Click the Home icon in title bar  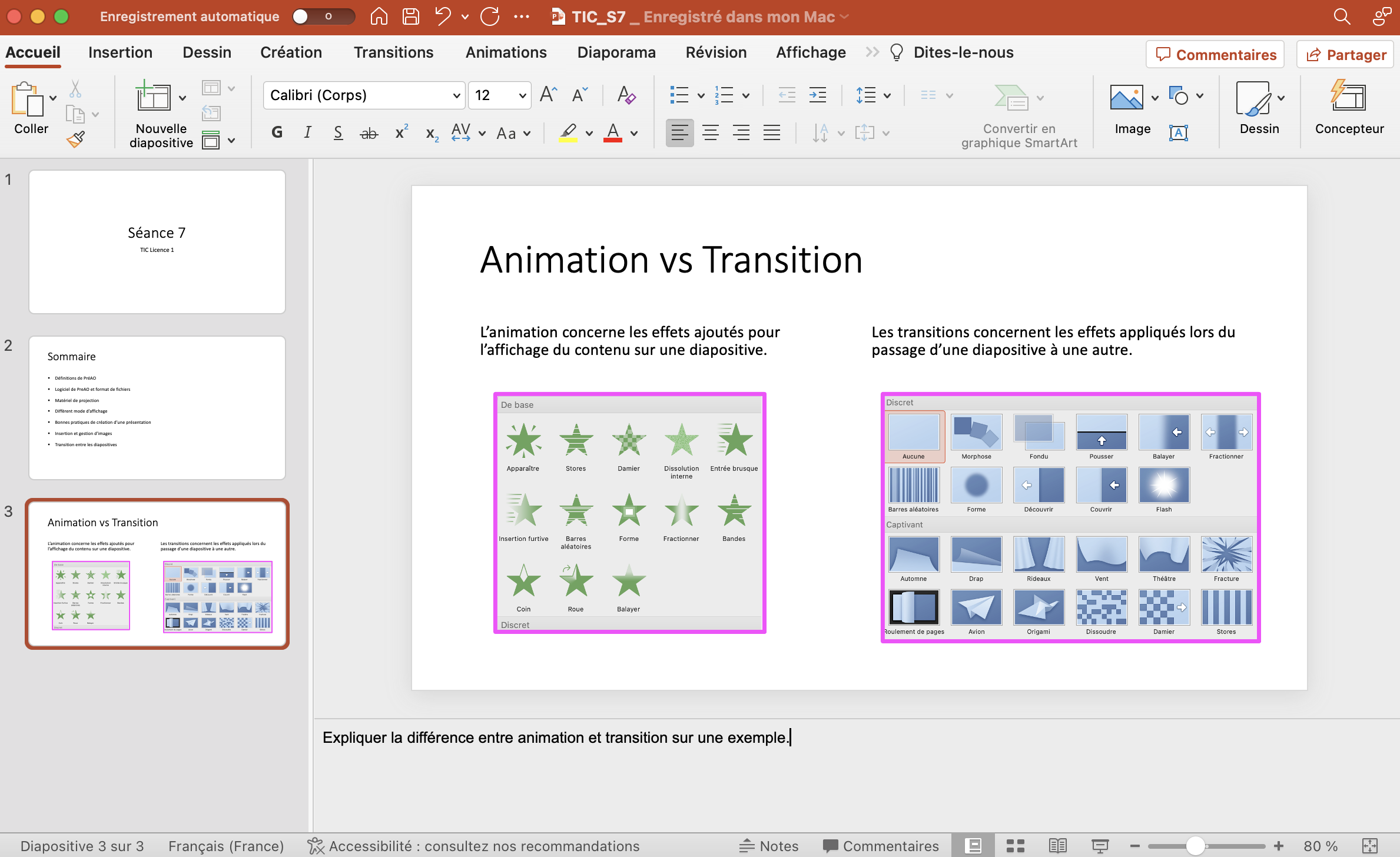[379, 16]
